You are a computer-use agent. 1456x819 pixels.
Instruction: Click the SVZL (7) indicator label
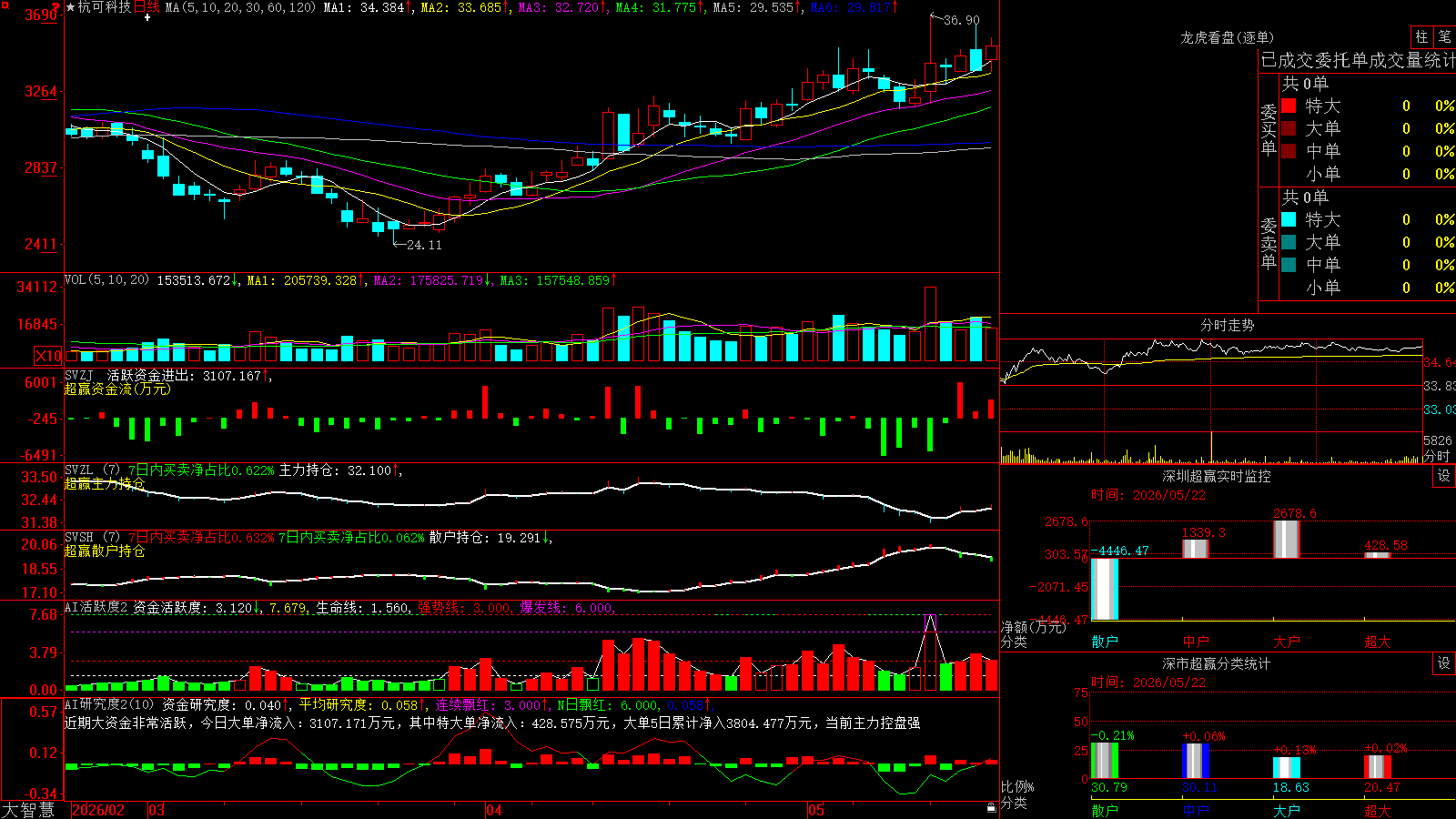pos(92,470)
